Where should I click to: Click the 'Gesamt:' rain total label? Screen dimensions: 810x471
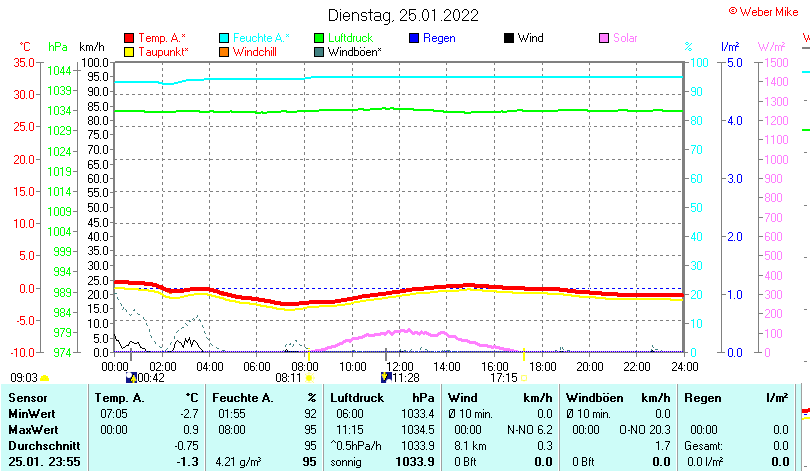coord(703,446)
